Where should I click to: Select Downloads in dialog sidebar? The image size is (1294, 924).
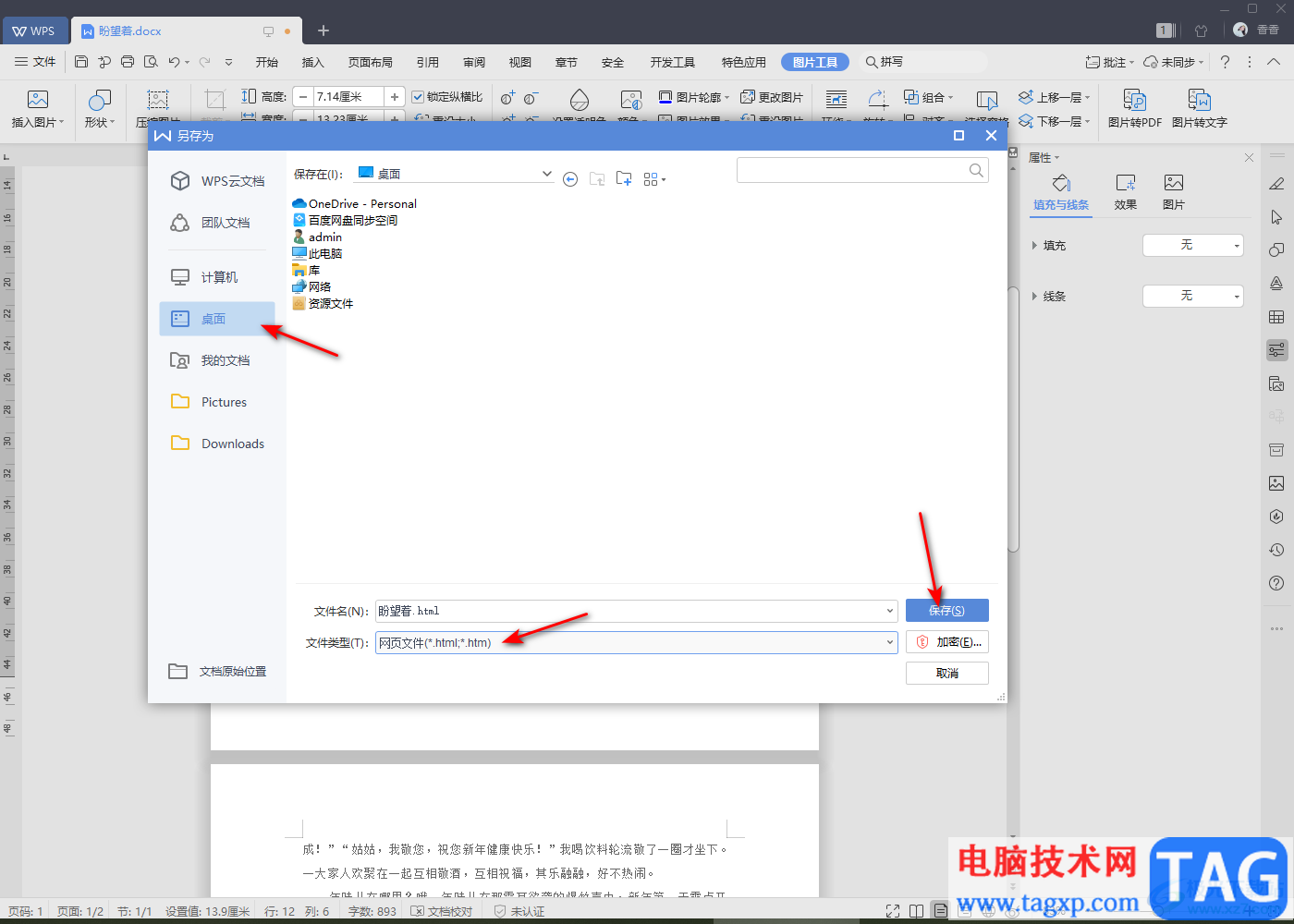click(217, 444)
